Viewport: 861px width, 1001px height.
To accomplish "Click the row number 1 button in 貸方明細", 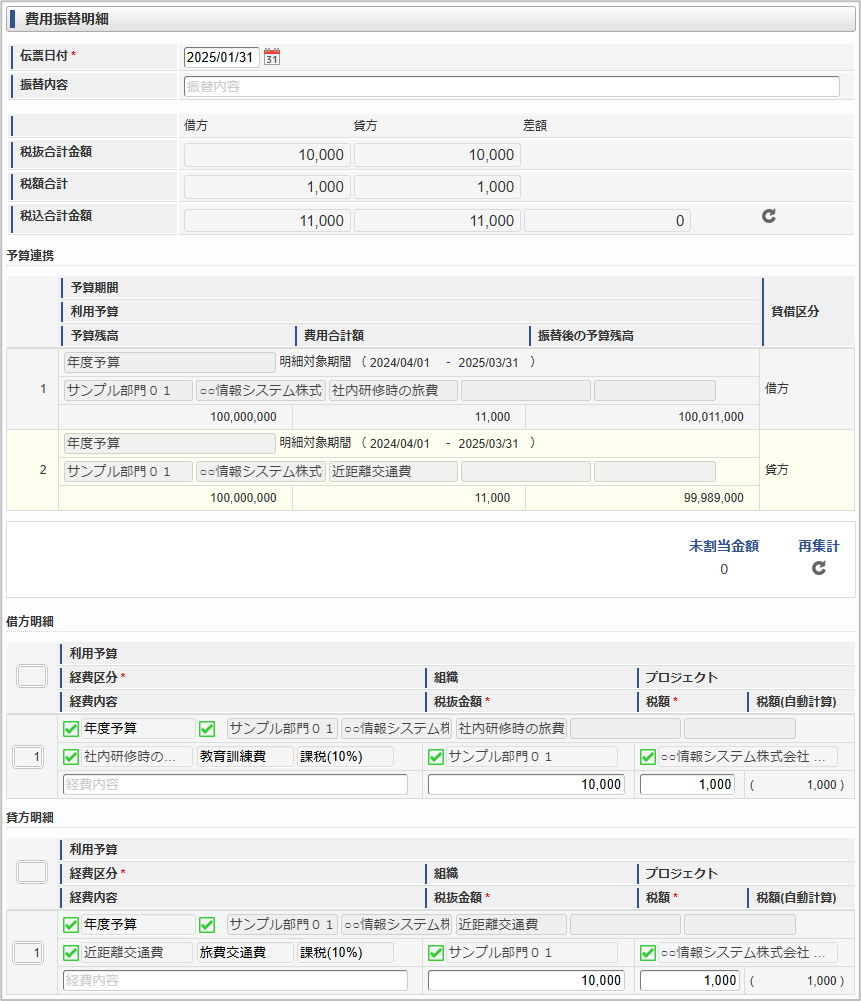I will click(x=28, y=954).
